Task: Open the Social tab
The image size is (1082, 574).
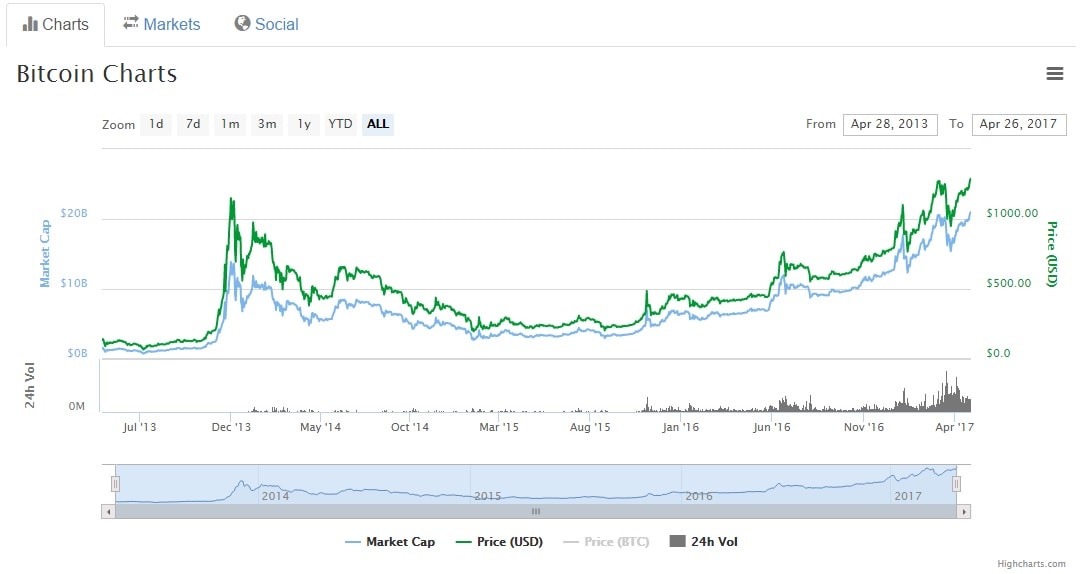Action: pyautogui.click(x=266, y=24)
